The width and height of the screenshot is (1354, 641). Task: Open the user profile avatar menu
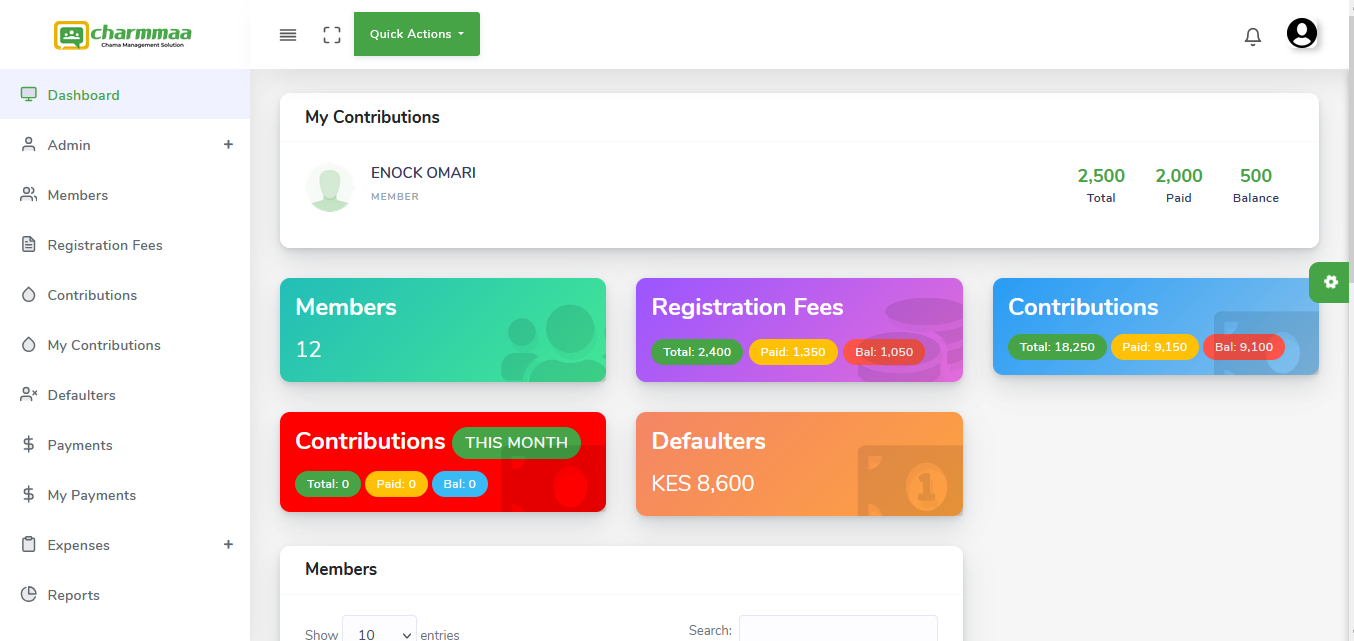click(1301, 34)
